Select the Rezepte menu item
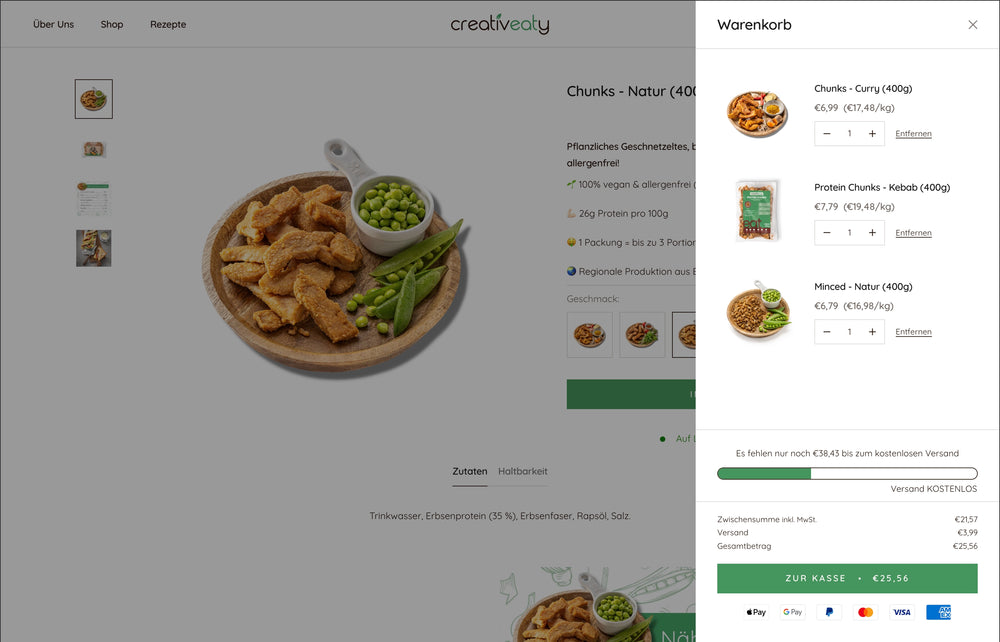1000x642 pixels. [167, 24]
